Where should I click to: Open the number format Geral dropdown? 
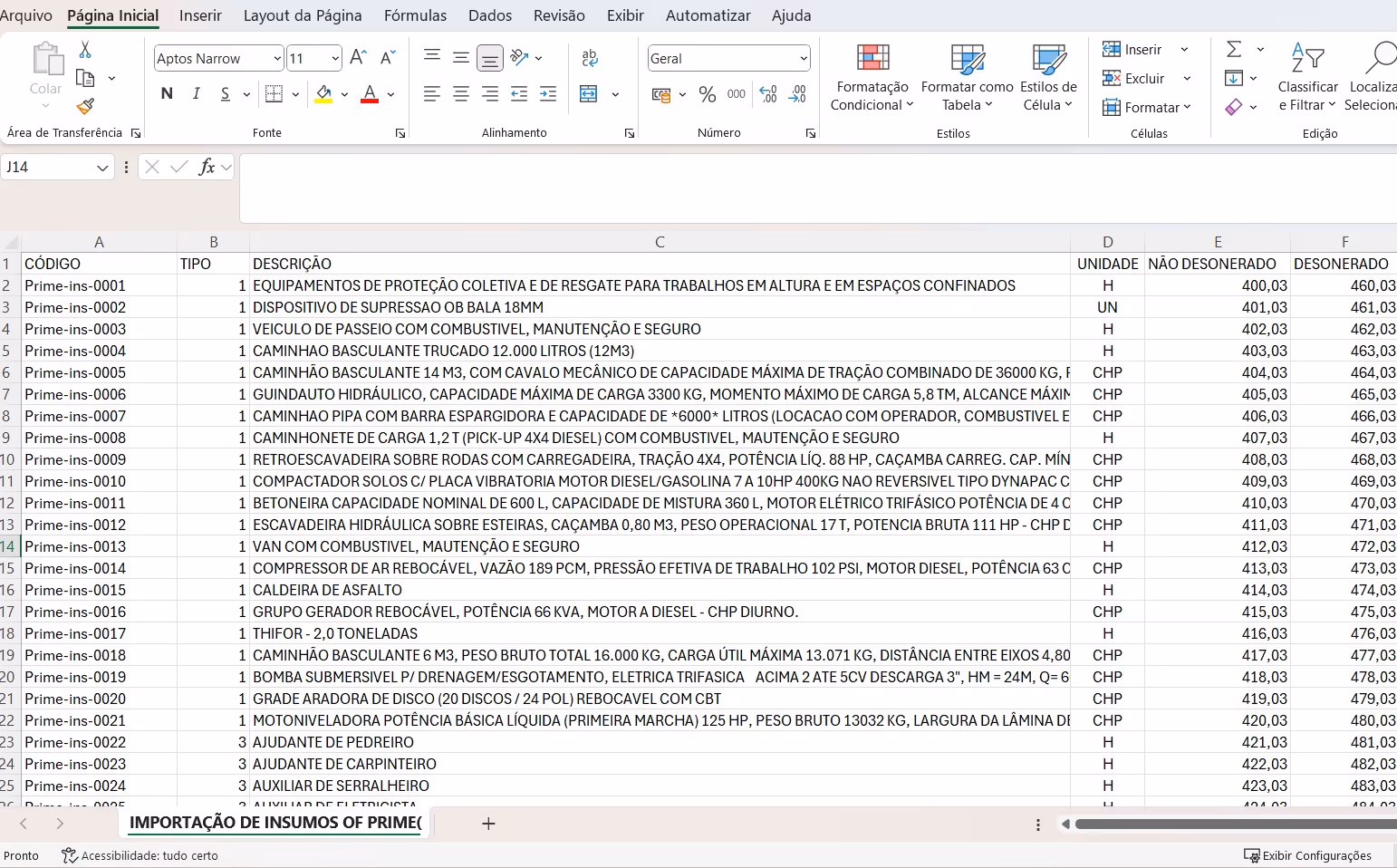pyautogui.click(x=804, y=58)
